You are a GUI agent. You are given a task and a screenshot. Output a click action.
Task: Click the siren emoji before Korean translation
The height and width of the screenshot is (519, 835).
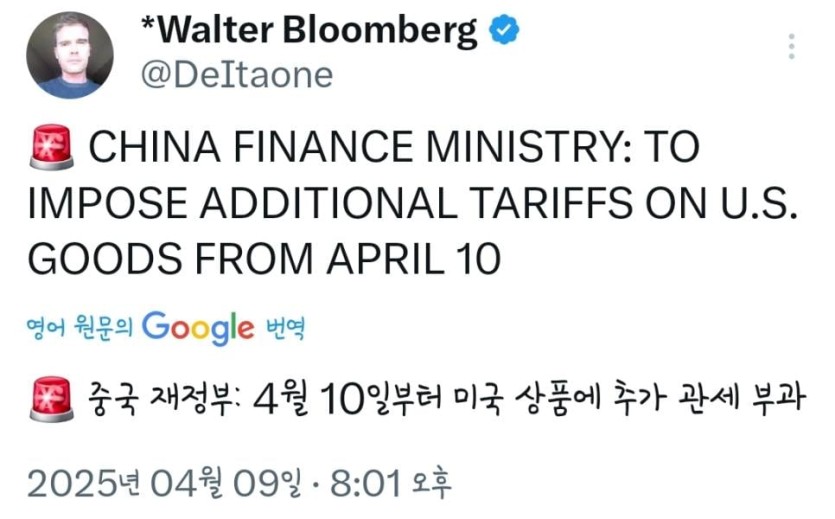[x=51, y=400]
